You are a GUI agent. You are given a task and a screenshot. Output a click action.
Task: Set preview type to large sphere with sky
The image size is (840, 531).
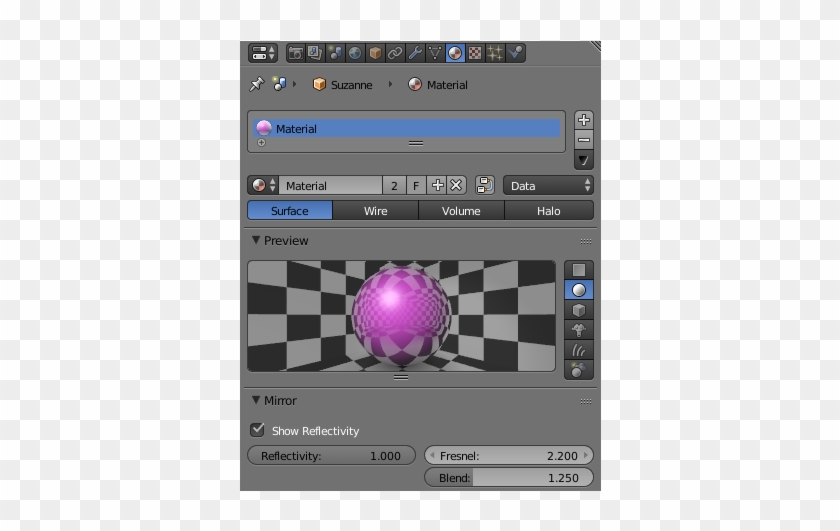[x=579, y=370]
